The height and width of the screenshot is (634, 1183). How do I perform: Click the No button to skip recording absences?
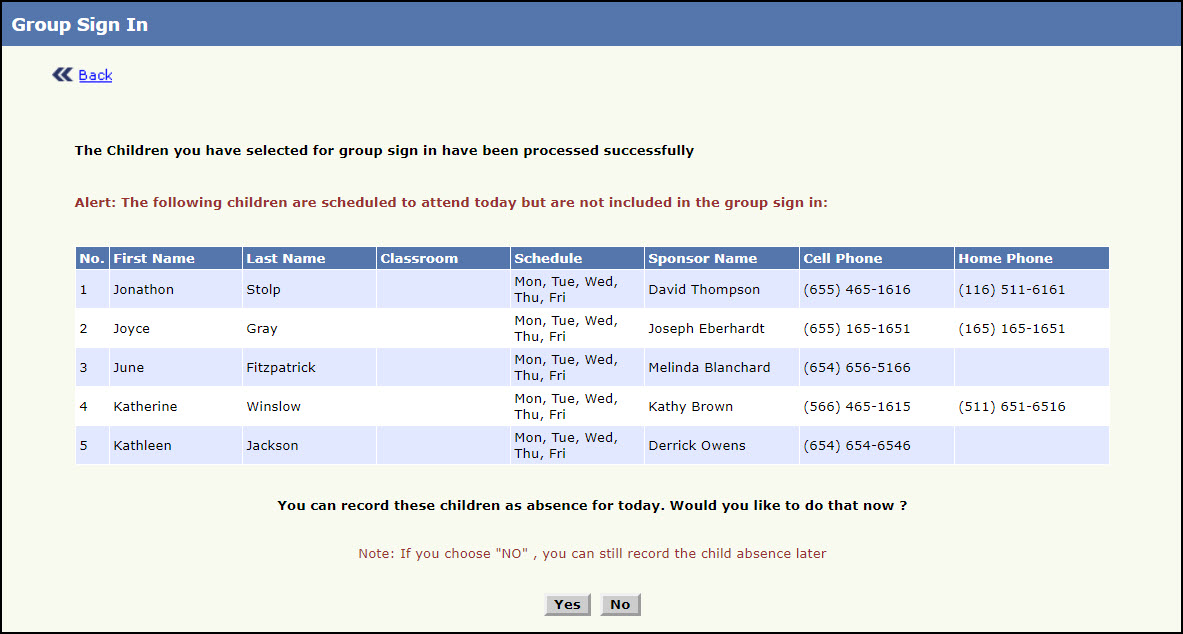(x=620, y=604)
